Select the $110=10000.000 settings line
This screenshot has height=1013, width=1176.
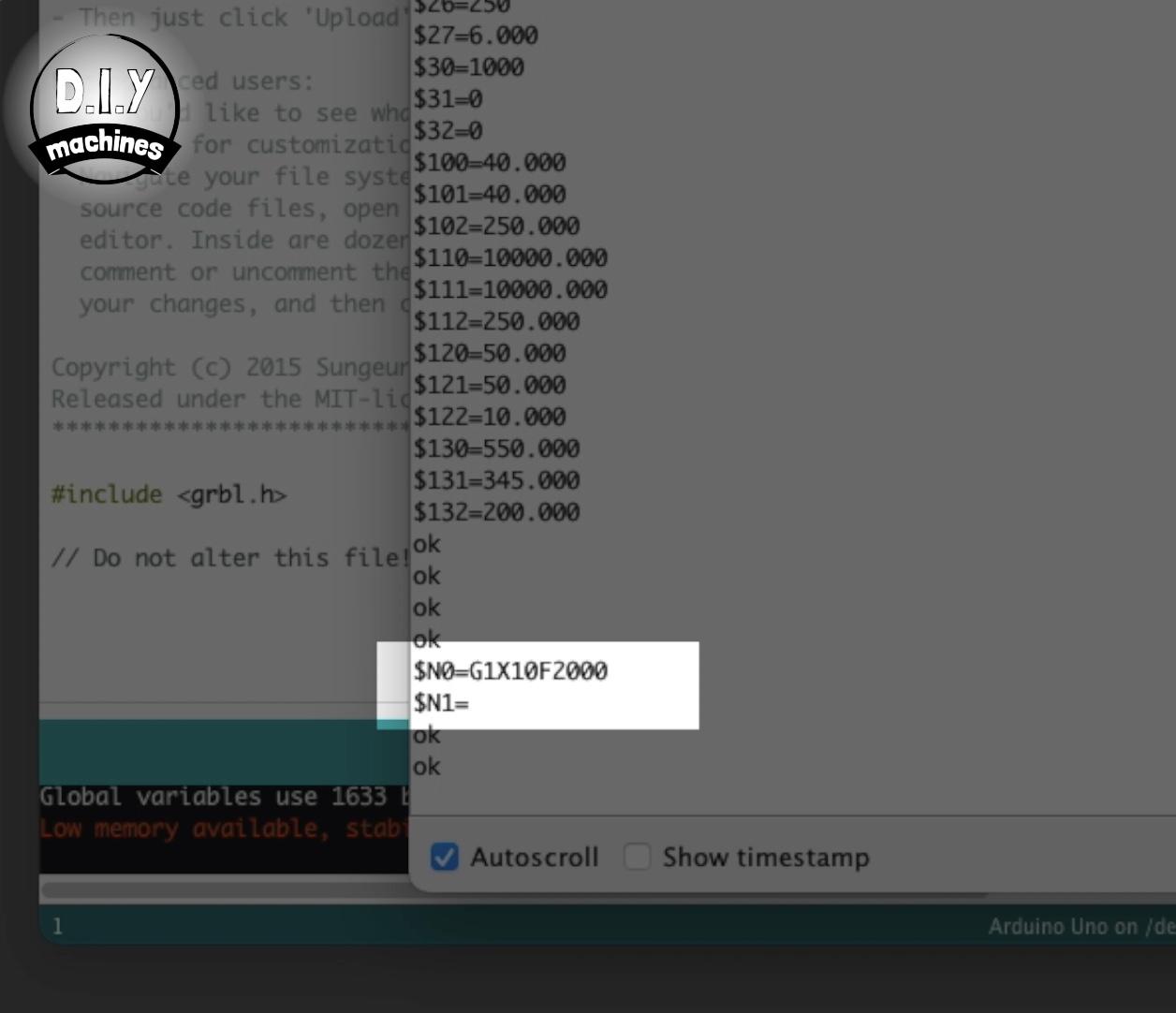click(x=511, y=257)
